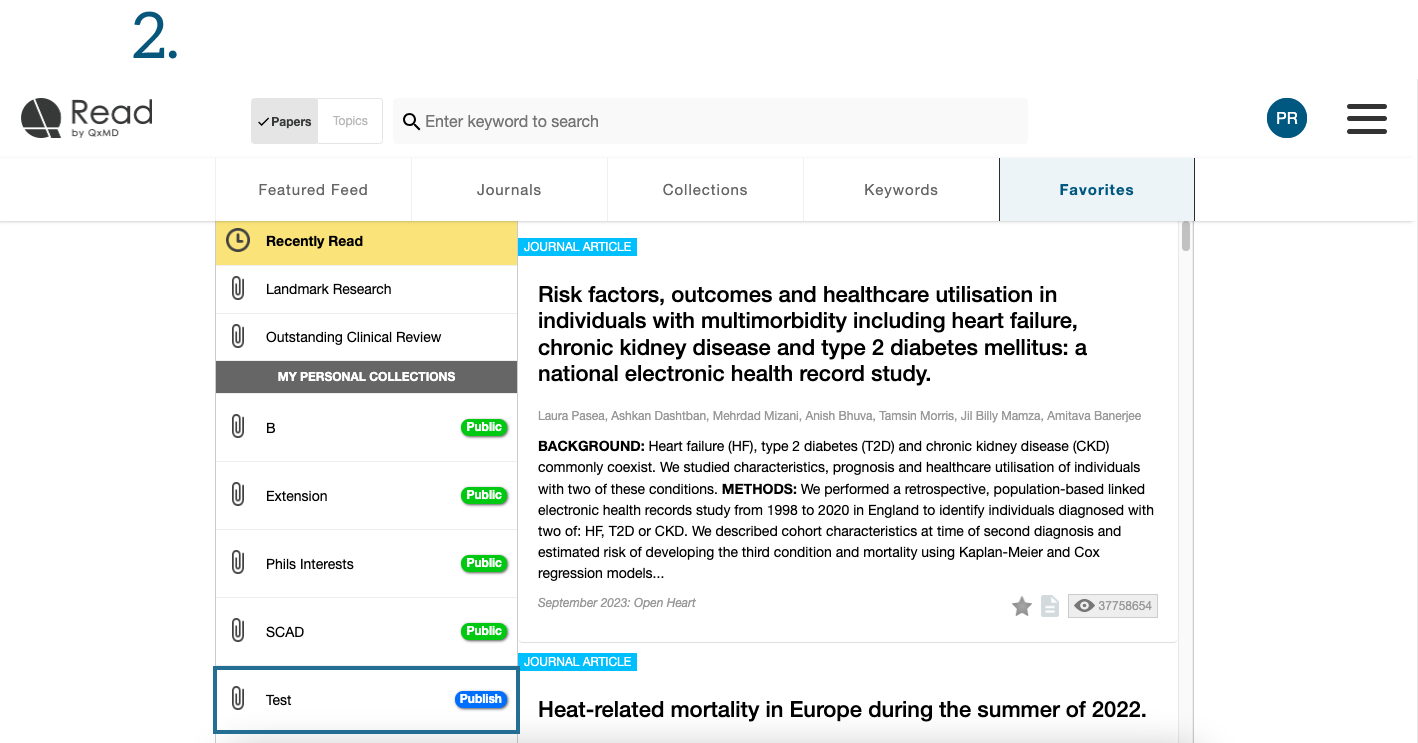This screenshot has width=1418, height=743.
Task: Open the hamburger menu icon
Action: [x=1366, y=119]
